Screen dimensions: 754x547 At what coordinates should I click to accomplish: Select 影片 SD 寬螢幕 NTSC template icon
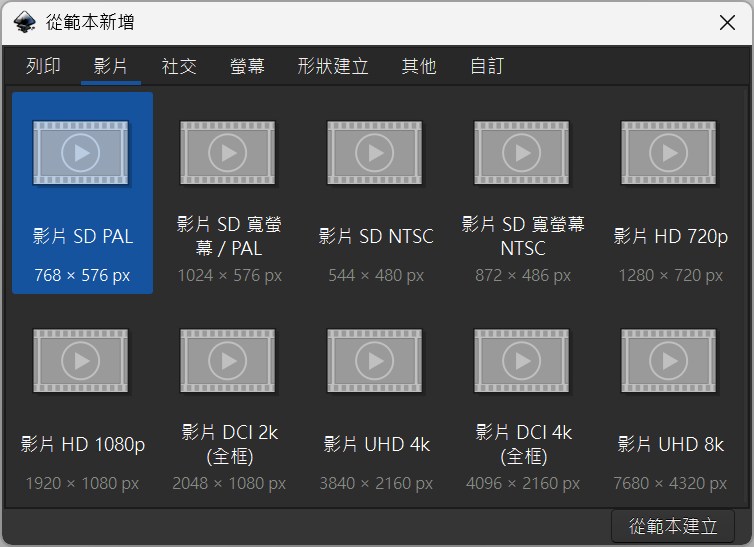pyautogui.click(x=521, y=153)
